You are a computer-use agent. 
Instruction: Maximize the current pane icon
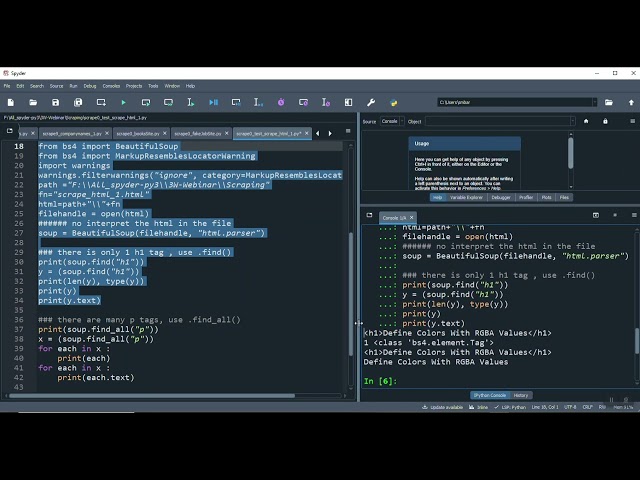point(348,102)
